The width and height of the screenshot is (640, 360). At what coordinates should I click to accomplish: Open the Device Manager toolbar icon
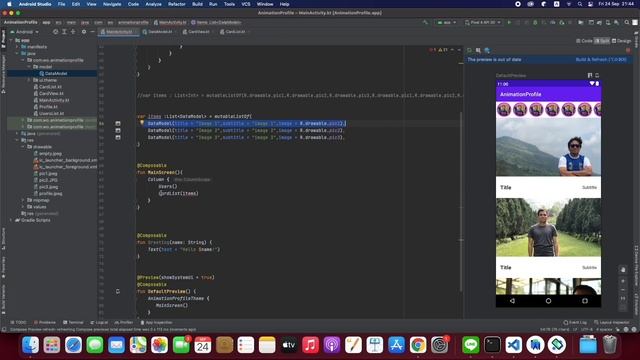click(607, 22)
